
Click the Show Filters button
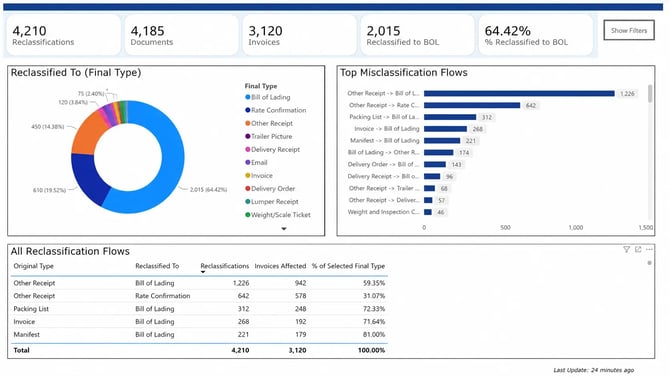629,30
